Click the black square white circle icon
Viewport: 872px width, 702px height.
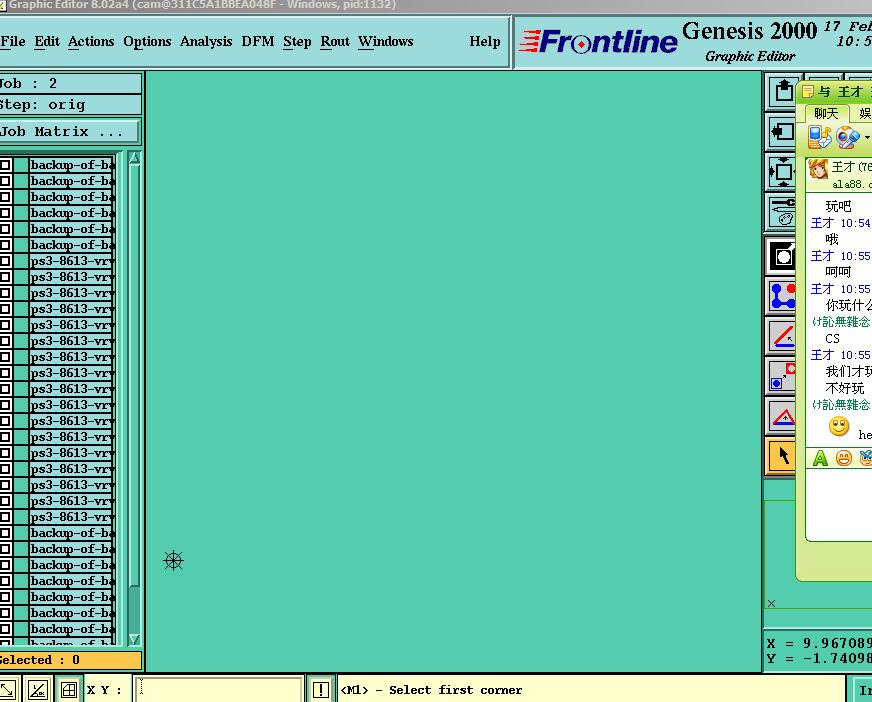pyautogui.click(x=782, y=255)
